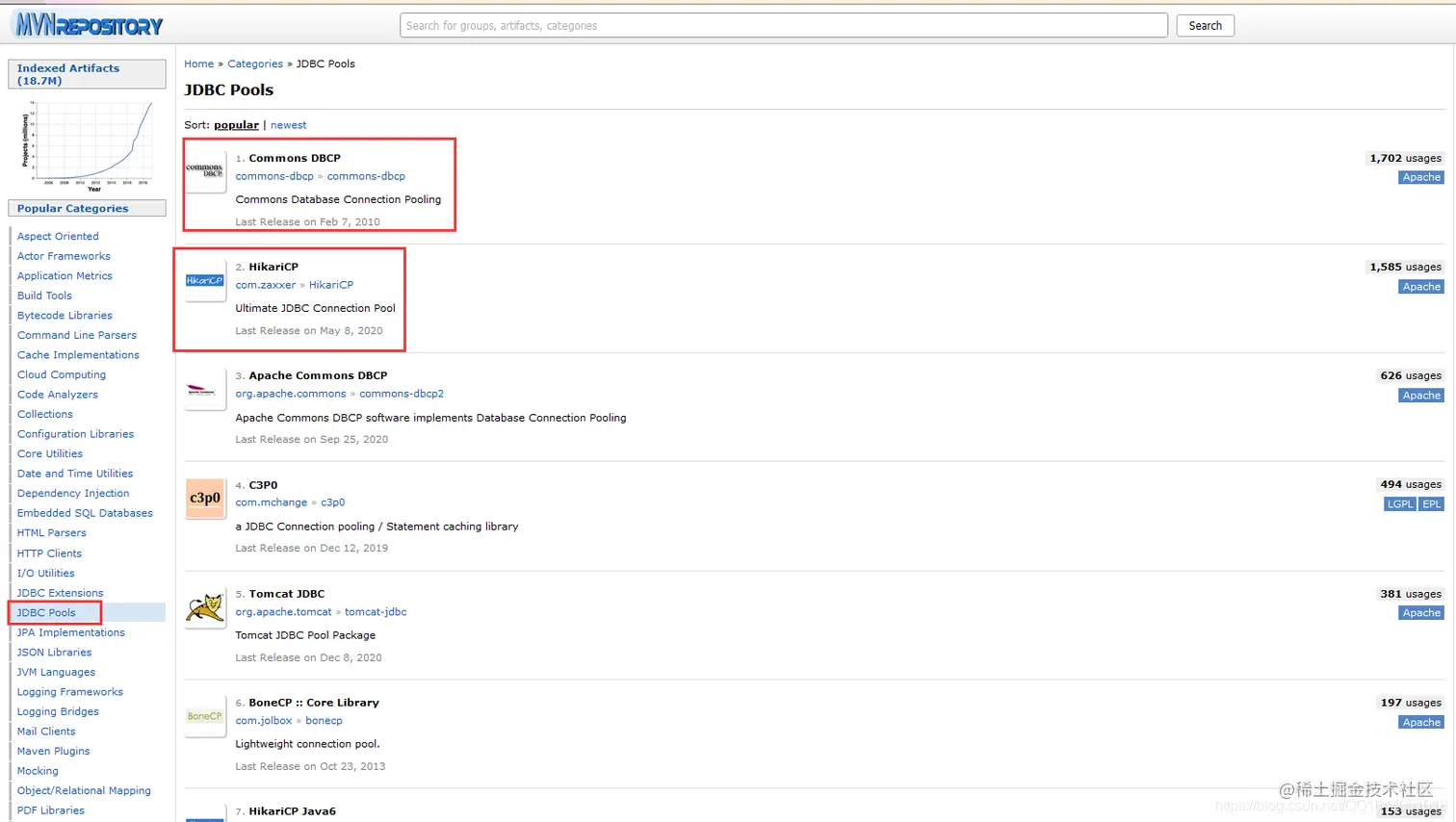
Task: Click the MVNRepository logo
Action: point(89,25)
